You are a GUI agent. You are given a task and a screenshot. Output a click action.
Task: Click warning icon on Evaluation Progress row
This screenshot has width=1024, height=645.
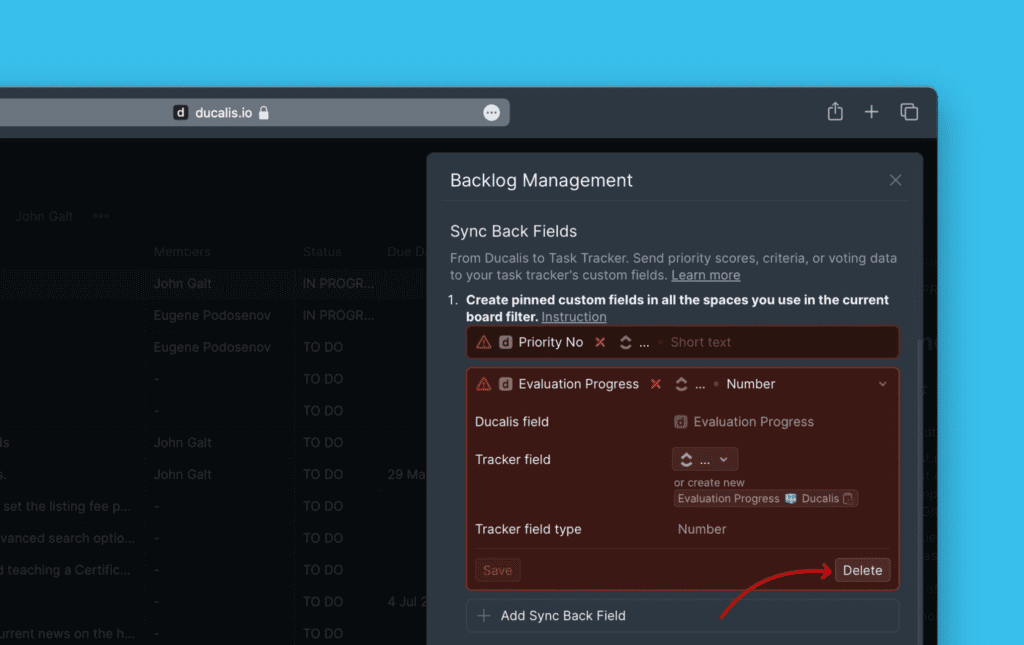(484, 384)
